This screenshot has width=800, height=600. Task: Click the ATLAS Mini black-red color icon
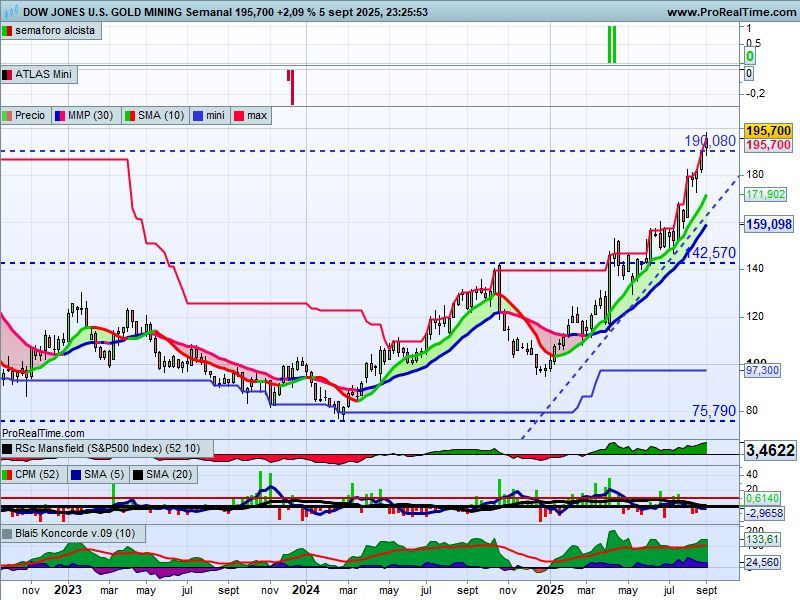[7, 75]
